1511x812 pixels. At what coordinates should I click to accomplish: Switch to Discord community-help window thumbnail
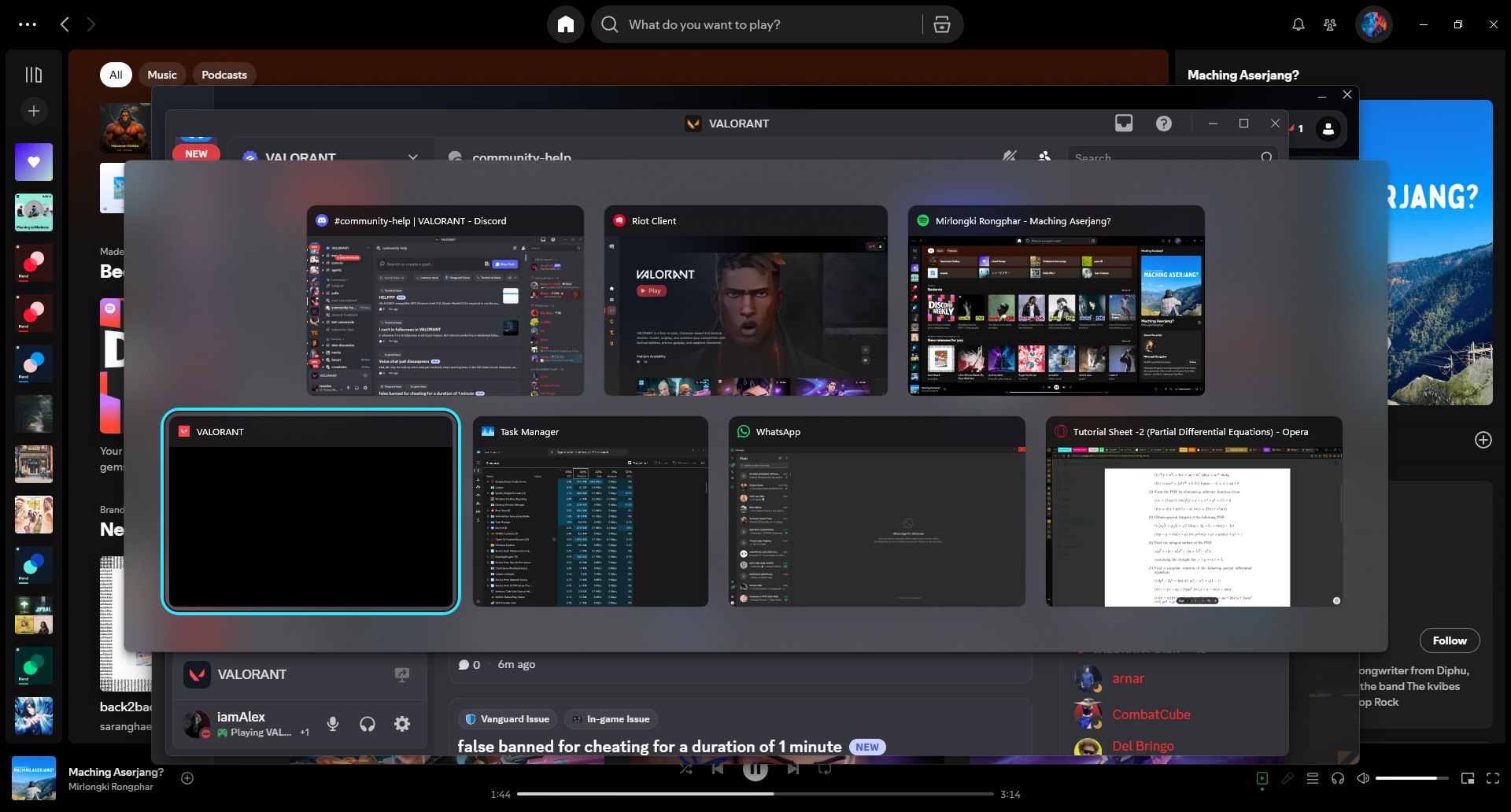tap(445, 301)
